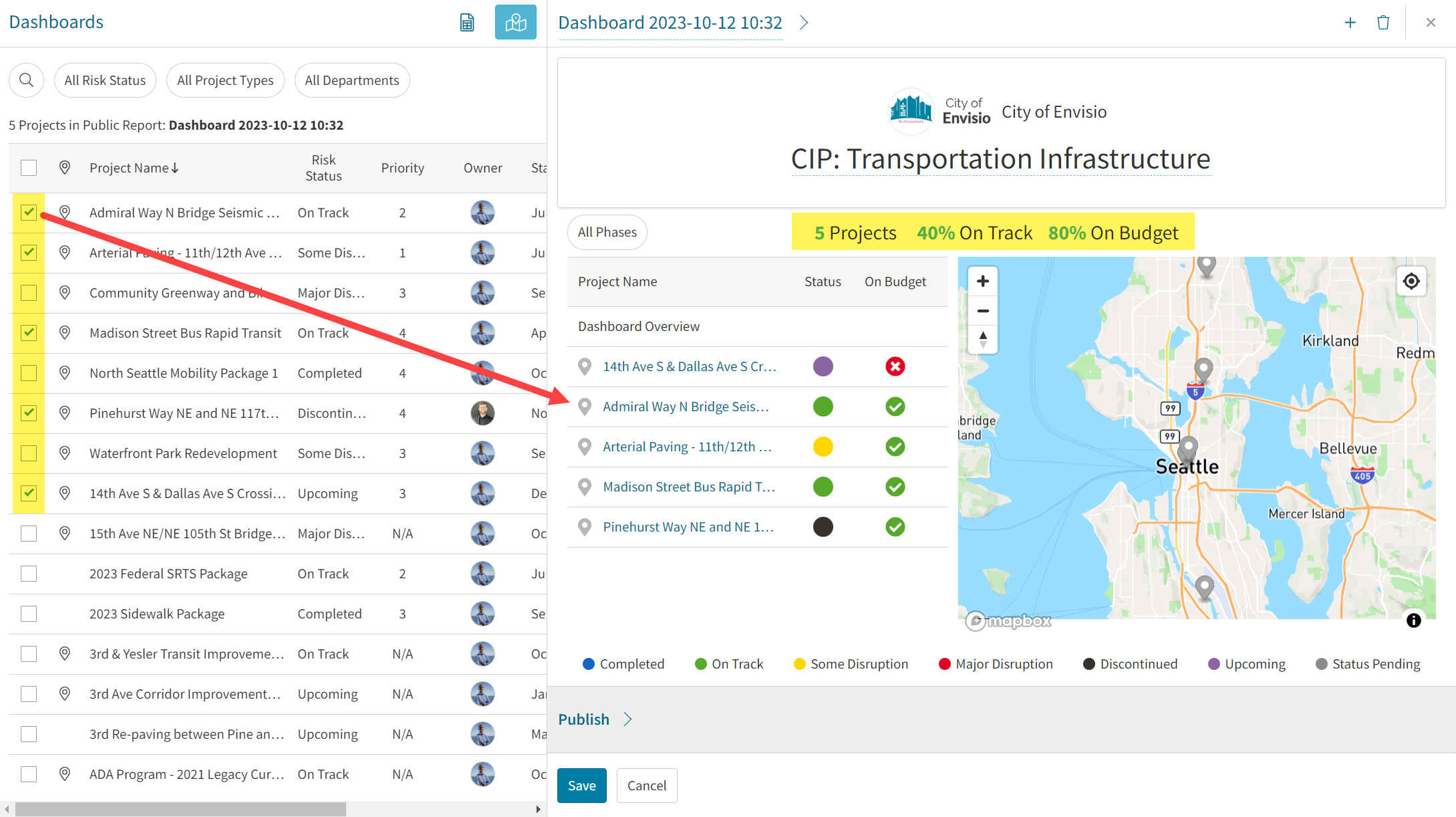Save the dashboard changes
Screen dimensions: 1456x817
[581, 786]
